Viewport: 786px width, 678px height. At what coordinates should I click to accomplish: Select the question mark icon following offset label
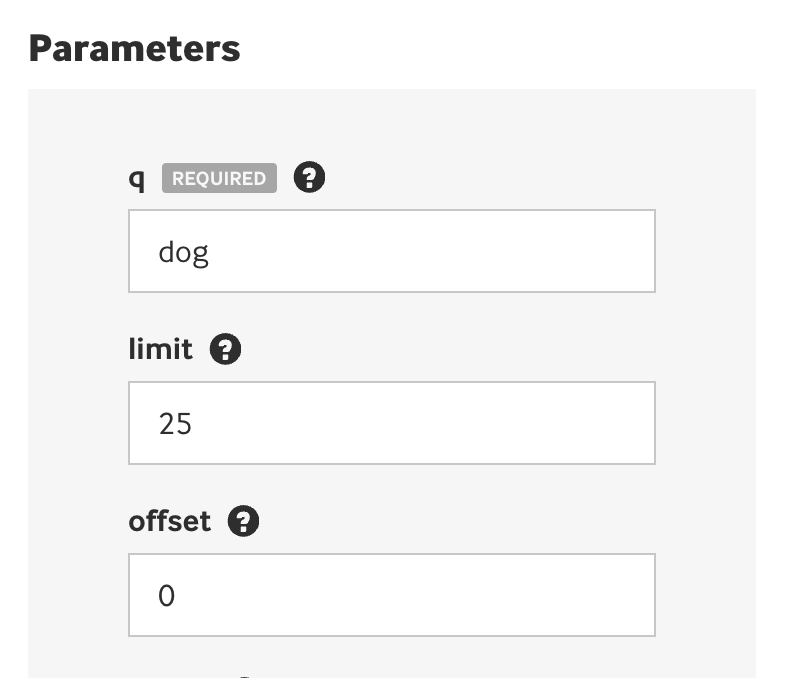click(x=243, y=521)
